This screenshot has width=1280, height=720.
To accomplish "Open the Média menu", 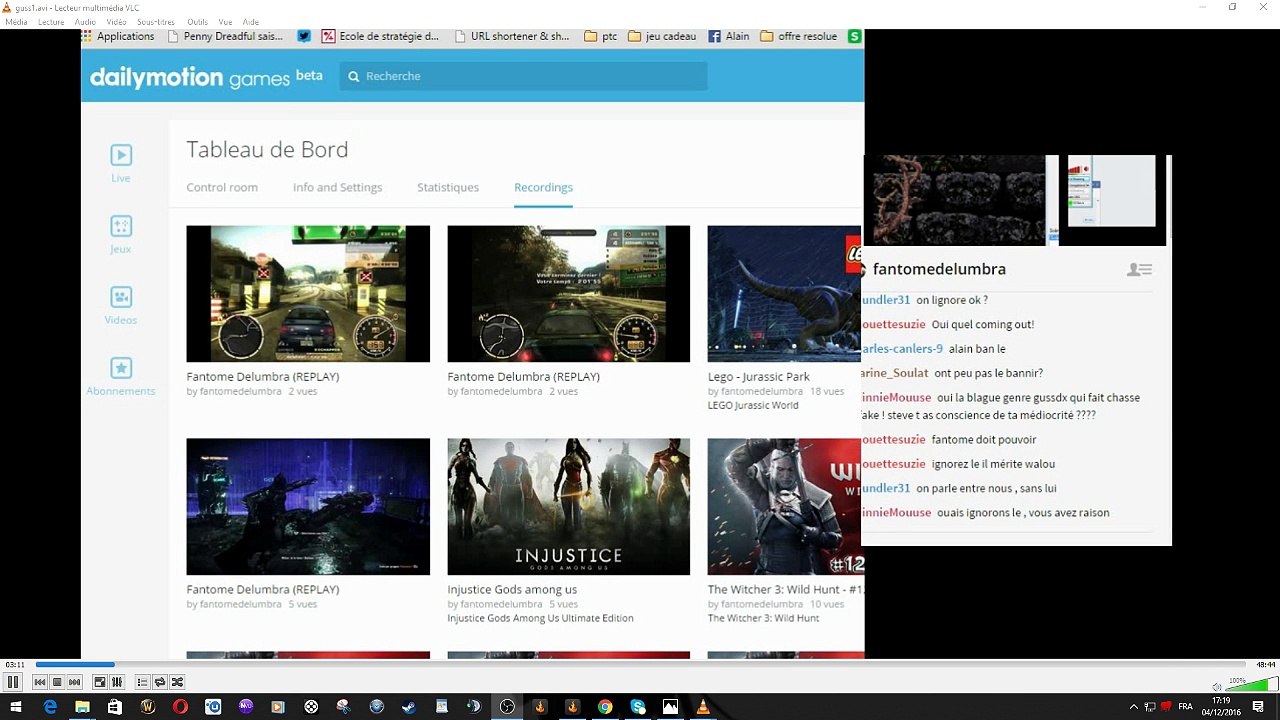I will 16,22.
